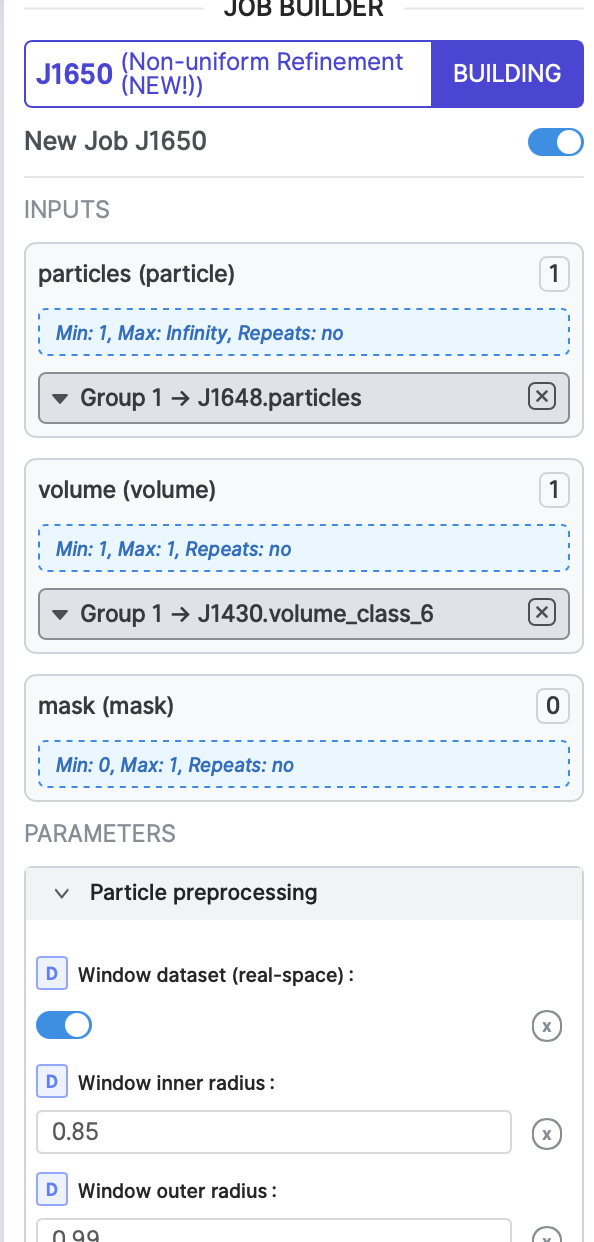The height and width of the screenshot is (1242, 594).
Task: Click the particles input drop zone
Action: 304,332
